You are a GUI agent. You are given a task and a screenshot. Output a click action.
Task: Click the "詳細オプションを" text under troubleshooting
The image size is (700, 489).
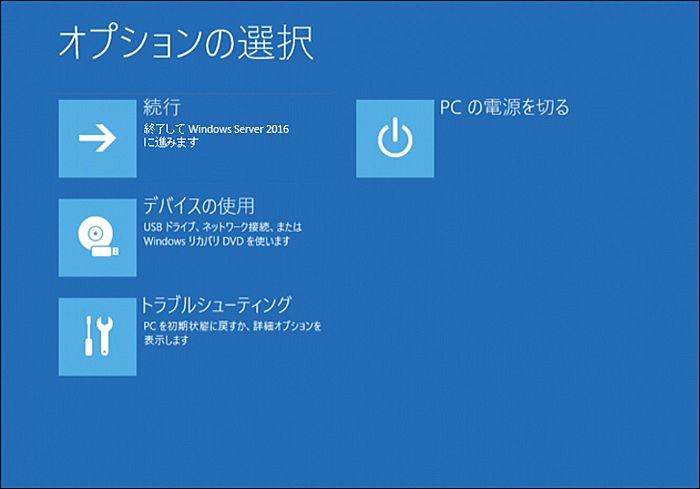285,326
